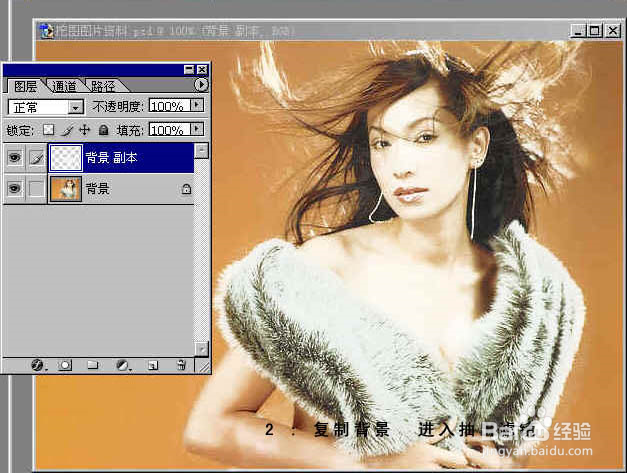Collapse the layers palette
Image resolution: width=627 pixels, height=473 pixels.
189,70
